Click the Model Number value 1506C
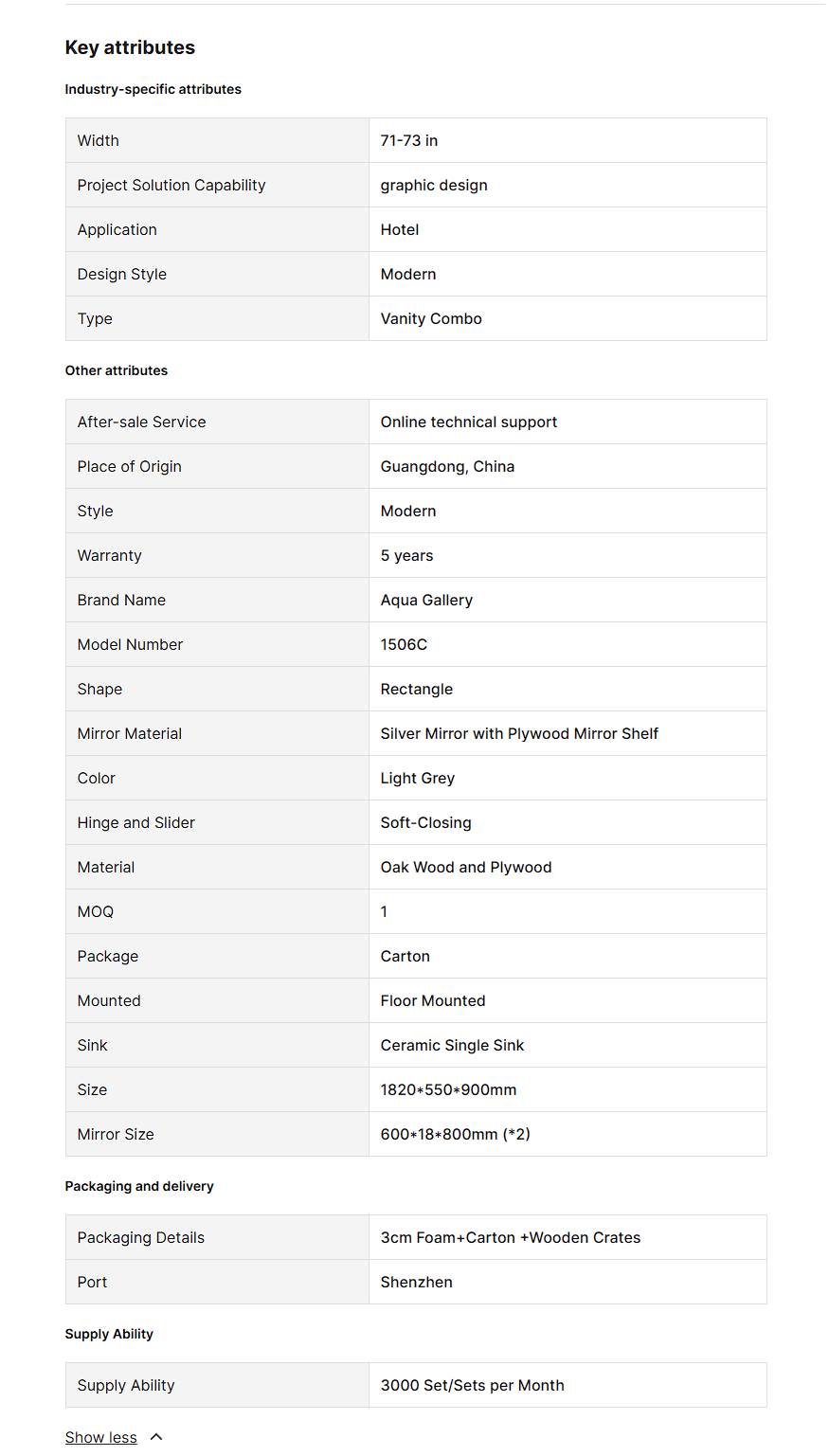This screenshot has height=1456, width=829. 404,644
